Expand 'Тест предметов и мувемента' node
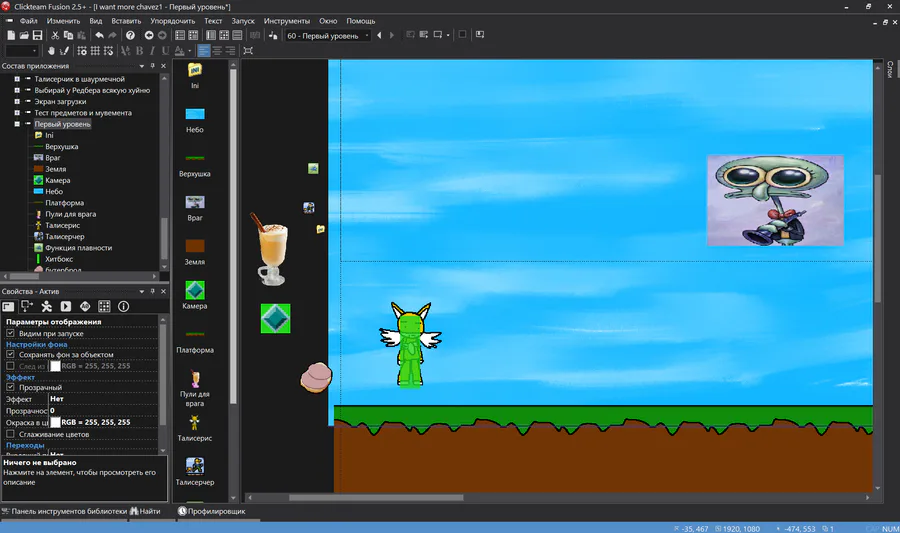 [17, 113]
